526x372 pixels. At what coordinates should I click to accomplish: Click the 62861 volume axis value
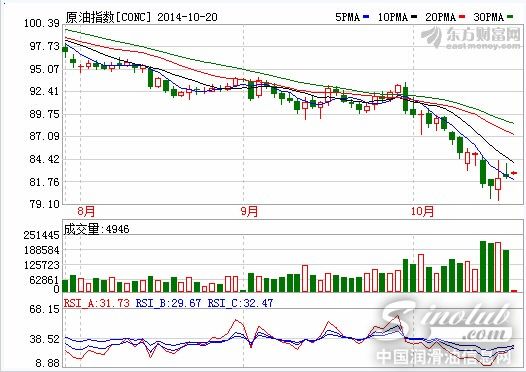[45, 280]
